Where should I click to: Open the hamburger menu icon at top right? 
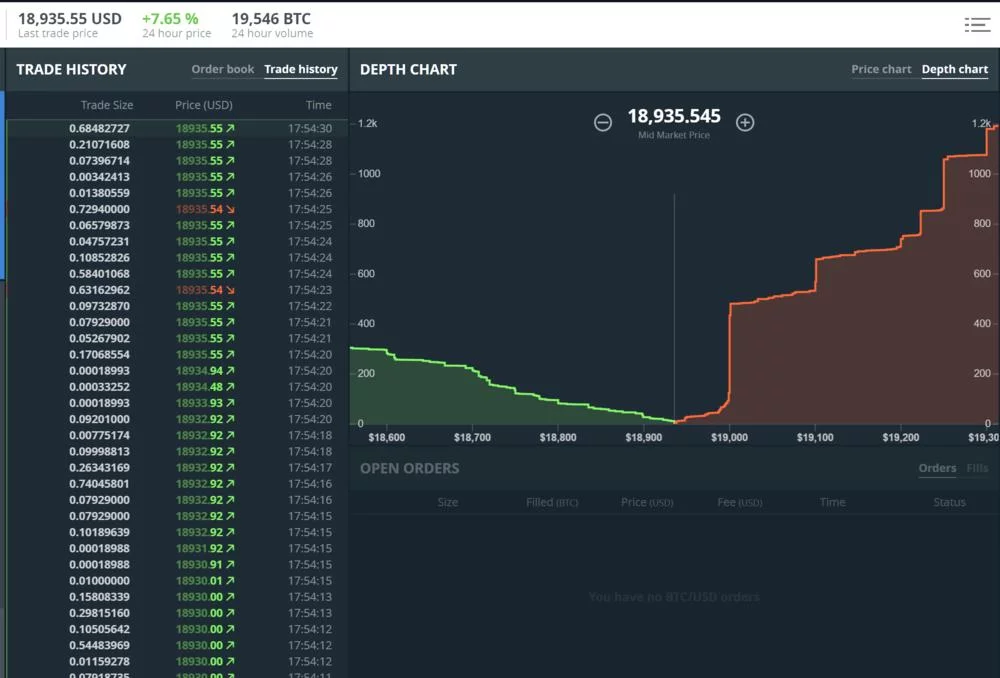click(x=976, y=25)
